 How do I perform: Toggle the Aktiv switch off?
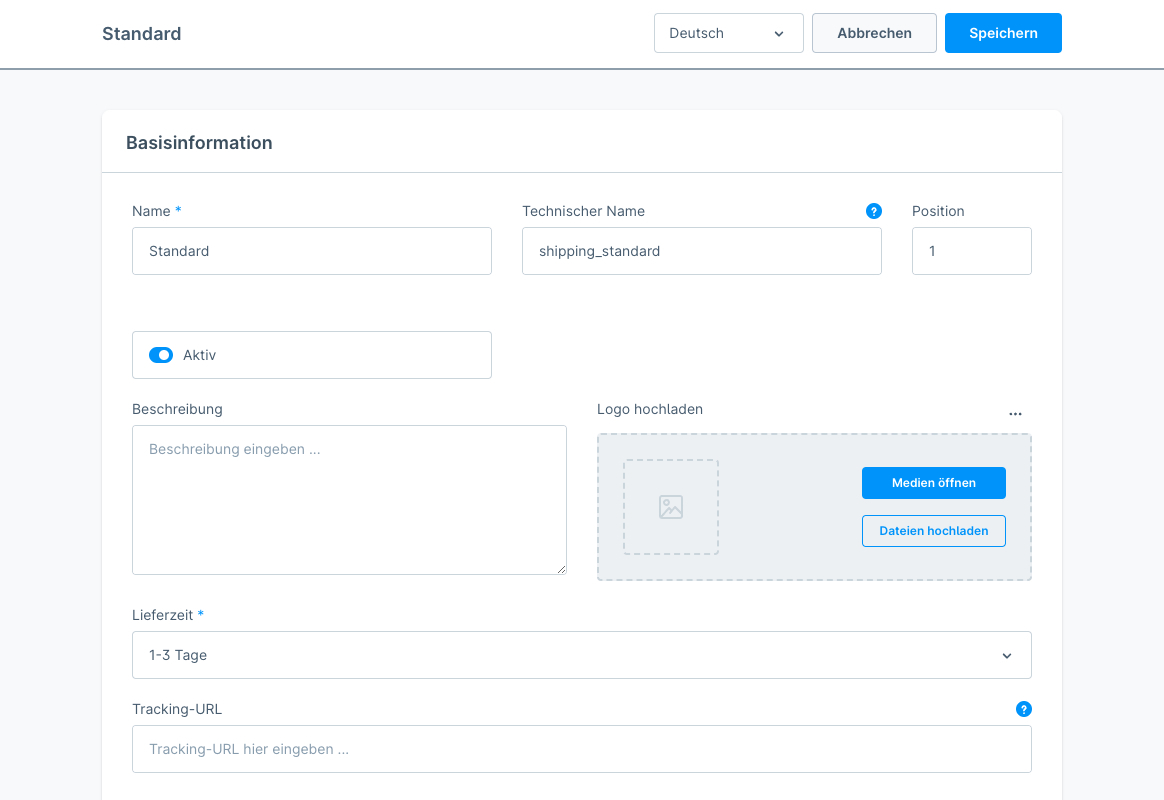click(161, 355)
